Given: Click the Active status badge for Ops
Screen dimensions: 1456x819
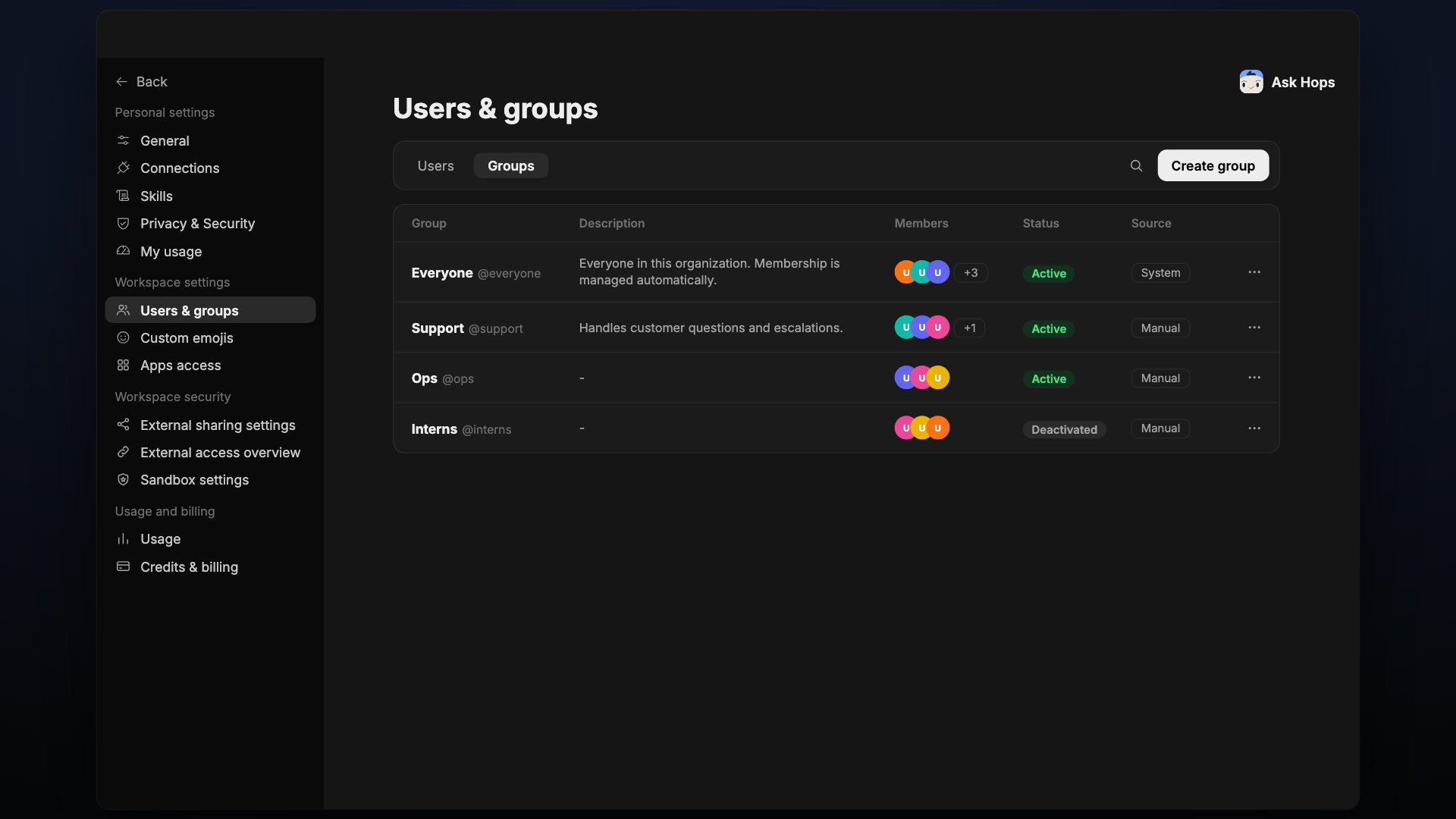Looking at the screenshot, I should coord(1049,378).
